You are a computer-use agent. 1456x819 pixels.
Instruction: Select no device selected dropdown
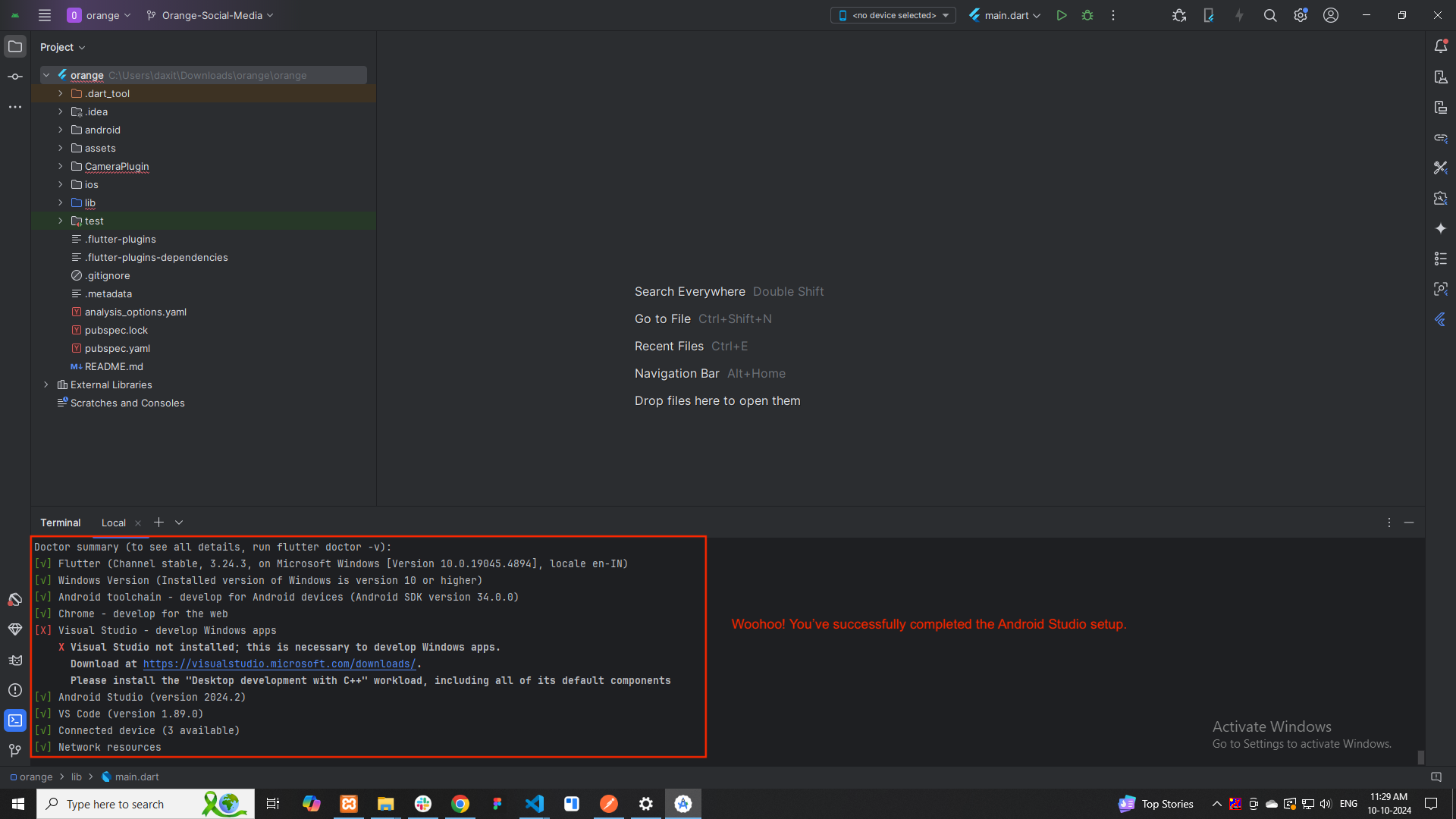coord(894,15)
